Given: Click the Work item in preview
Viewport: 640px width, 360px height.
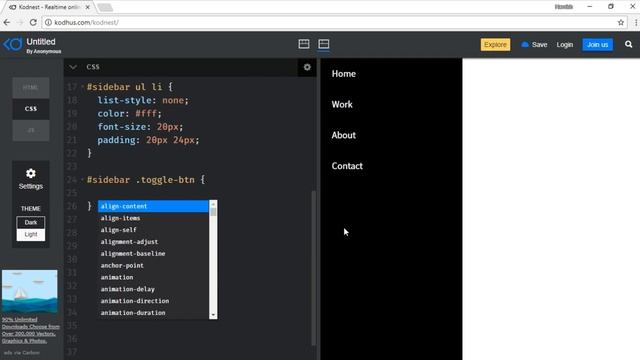Looking at the screenshot, I should click(342, 104).
